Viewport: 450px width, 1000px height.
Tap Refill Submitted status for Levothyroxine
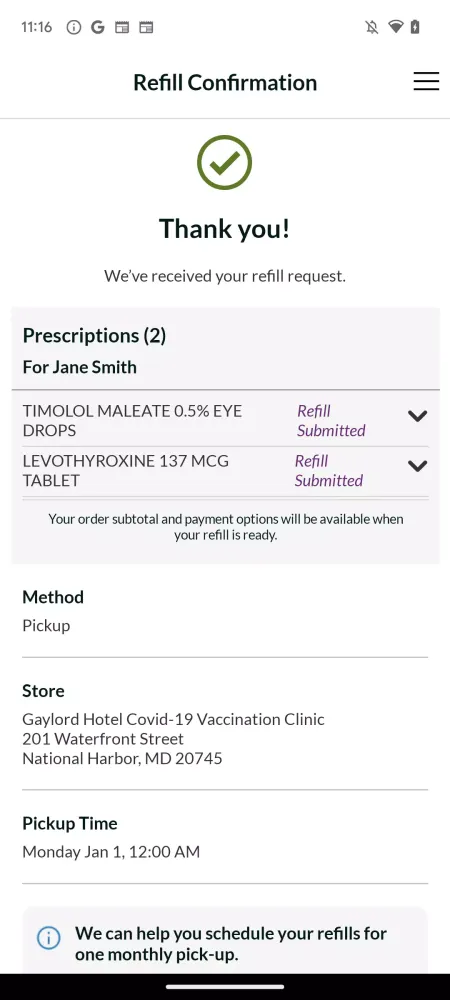328,471
